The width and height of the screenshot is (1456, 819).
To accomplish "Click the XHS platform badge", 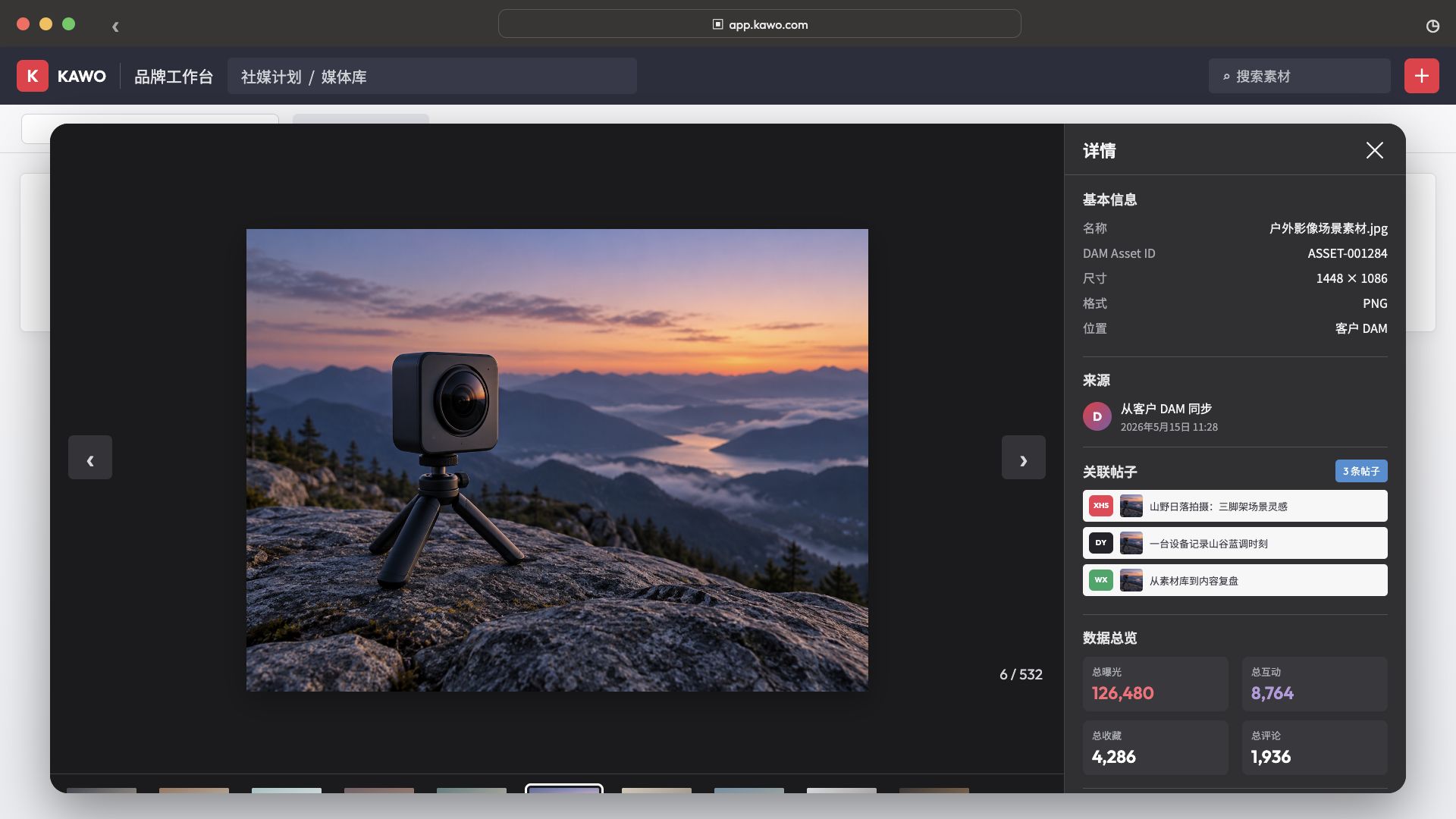I will 1101,506.
